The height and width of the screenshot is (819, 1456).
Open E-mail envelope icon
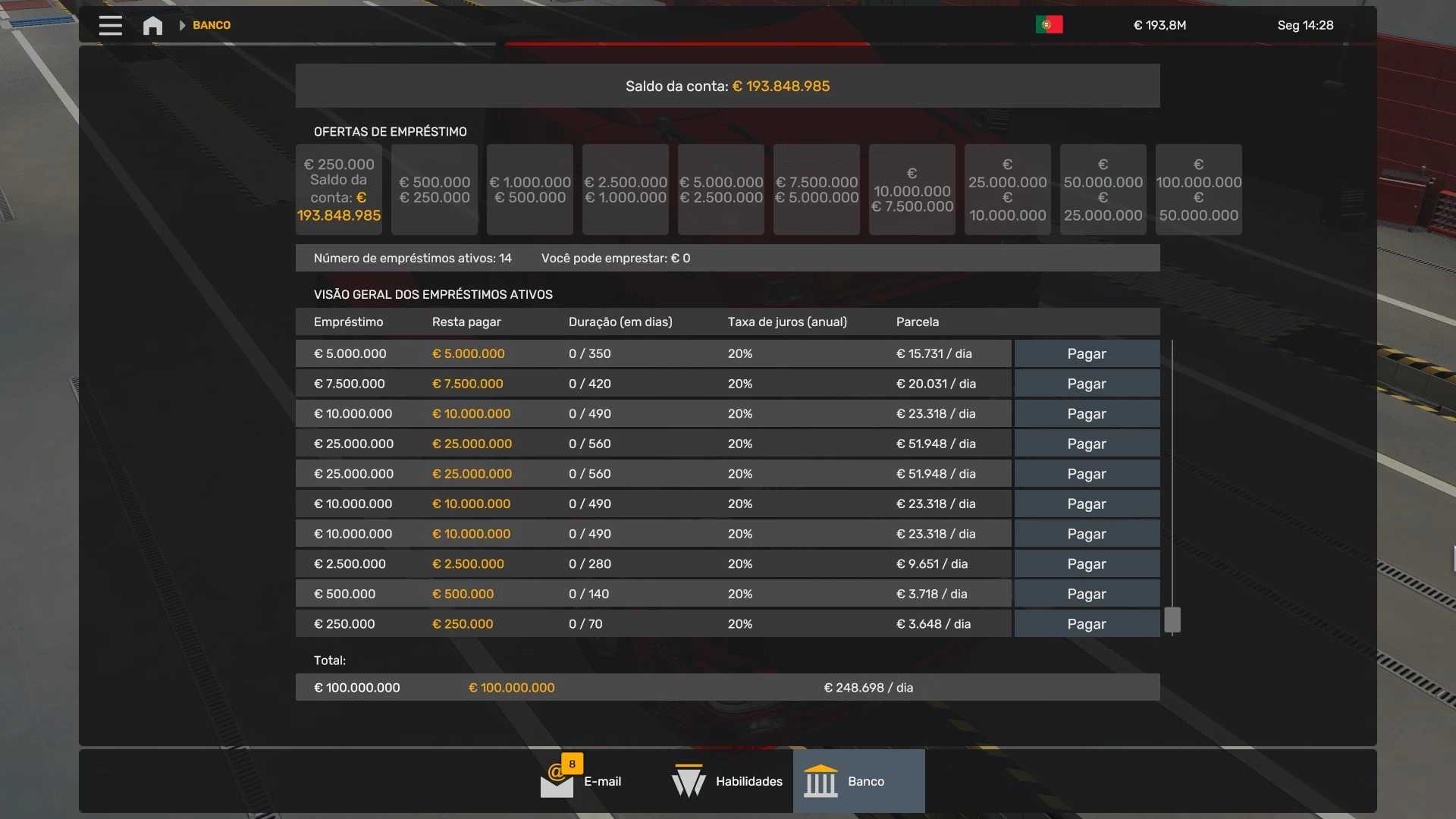[556, 783]
